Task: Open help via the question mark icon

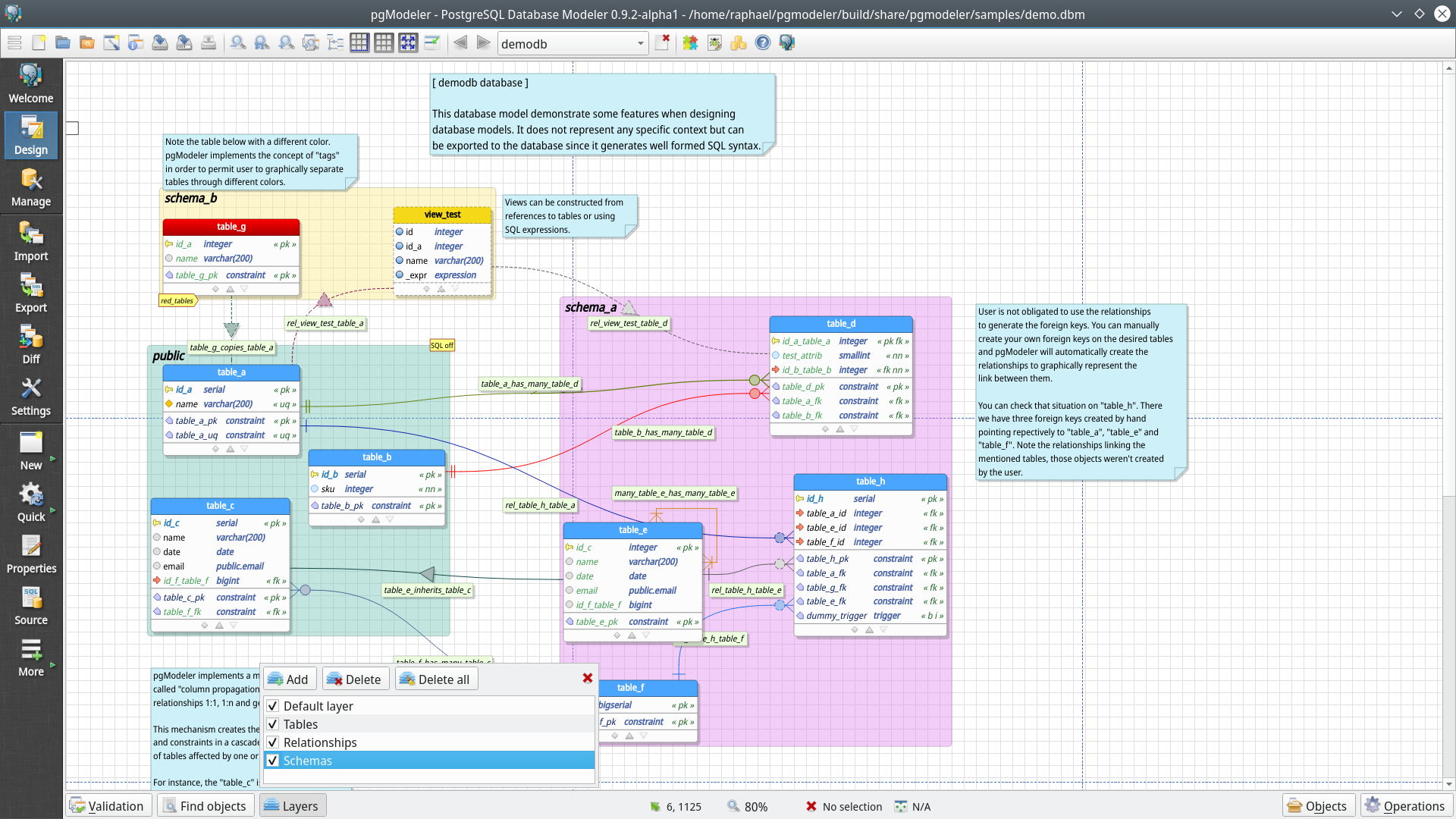Action: point(763,43)
